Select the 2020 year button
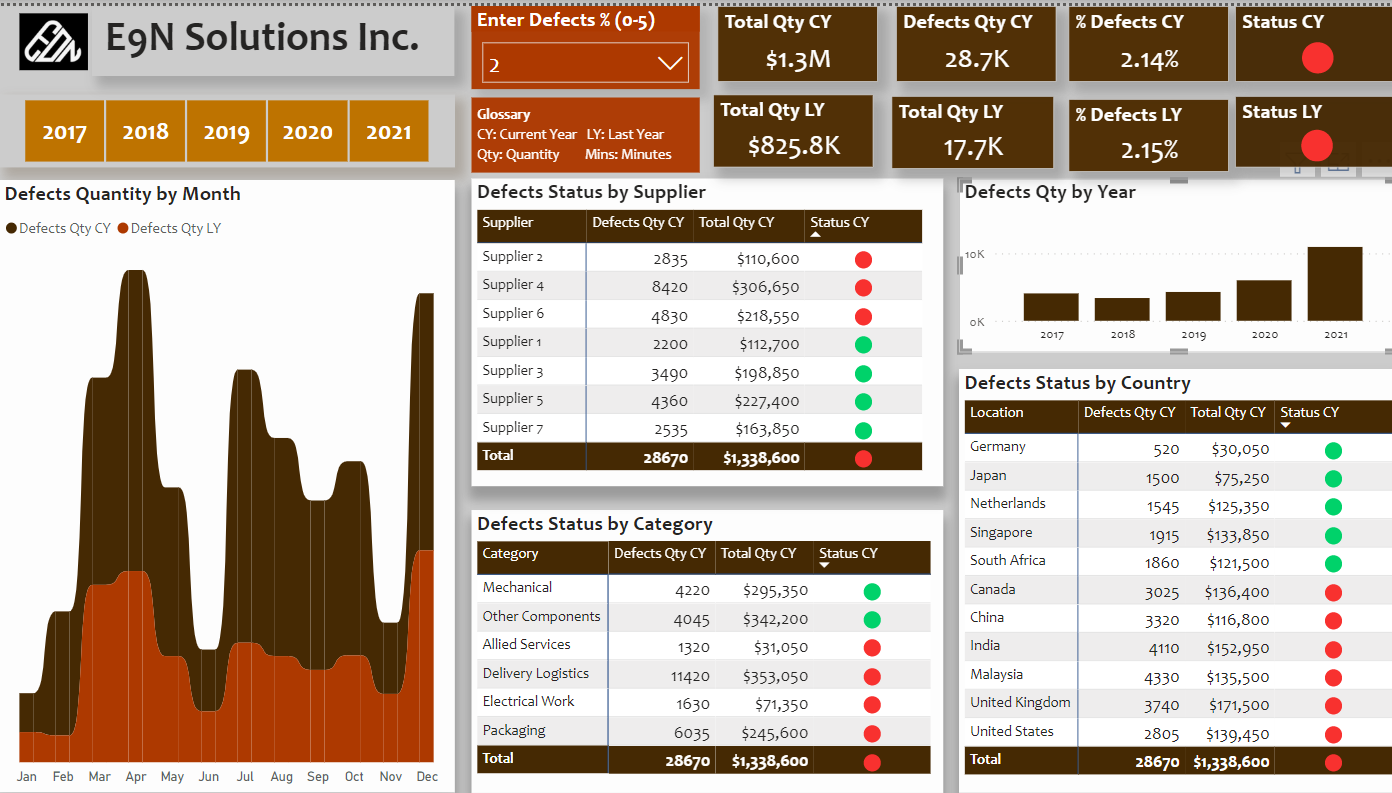 pos(307,131)
